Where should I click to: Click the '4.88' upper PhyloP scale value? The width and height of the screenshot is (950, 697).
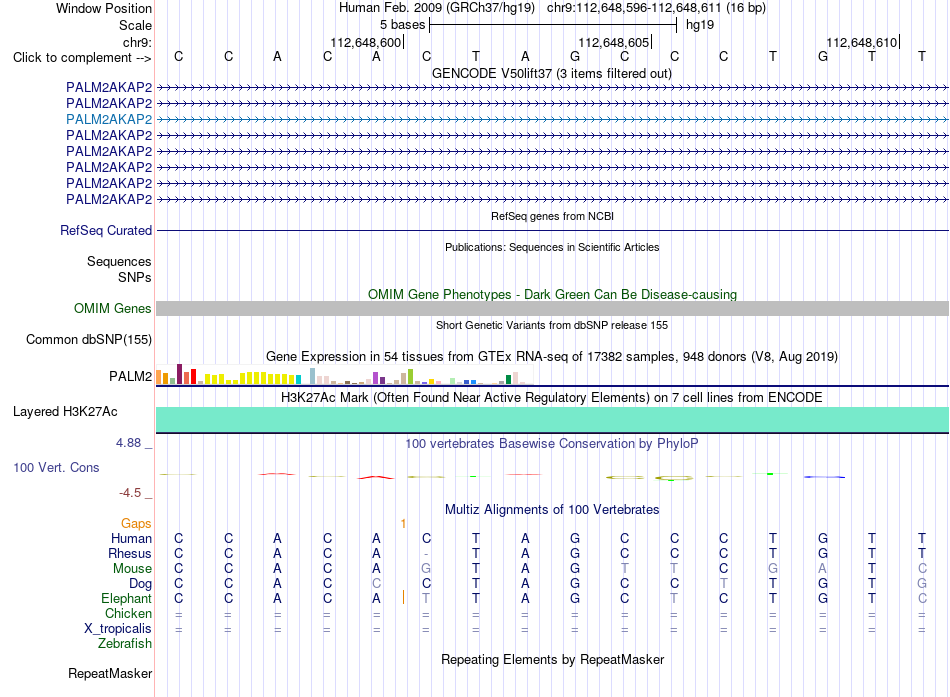click(128, 443)
